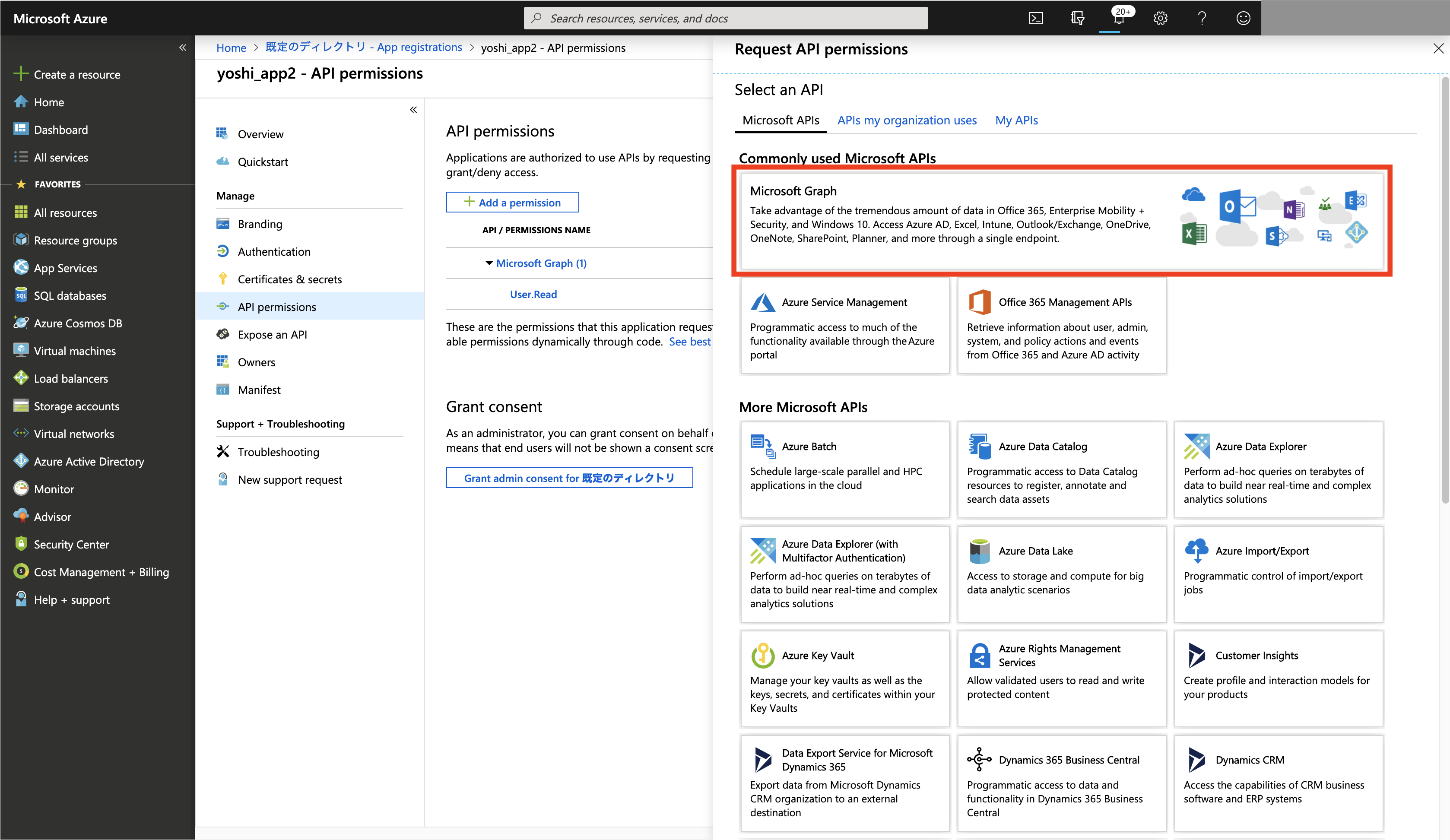Close the Request API permissions panel
The width and height of the screenshot is (1450, 840).
1438,48
